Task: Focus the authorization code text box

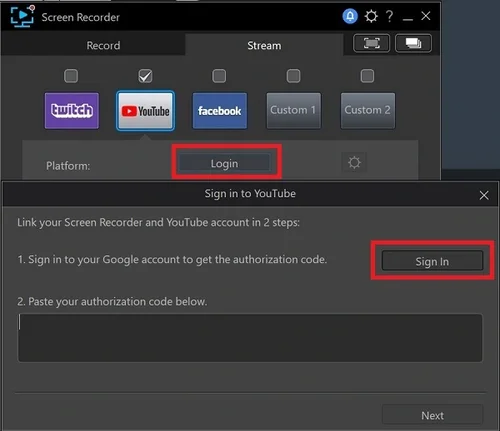Action: [x=250, y=338]
